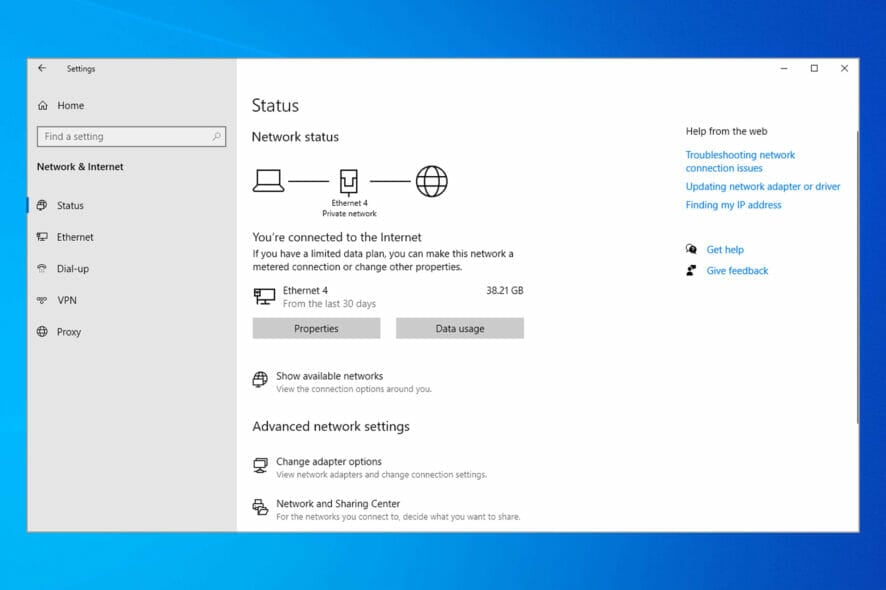Image resolution: width=886 pixels, height=590 pixels.
Task: Click the laptop icon in network diagram
Action: 268,181
